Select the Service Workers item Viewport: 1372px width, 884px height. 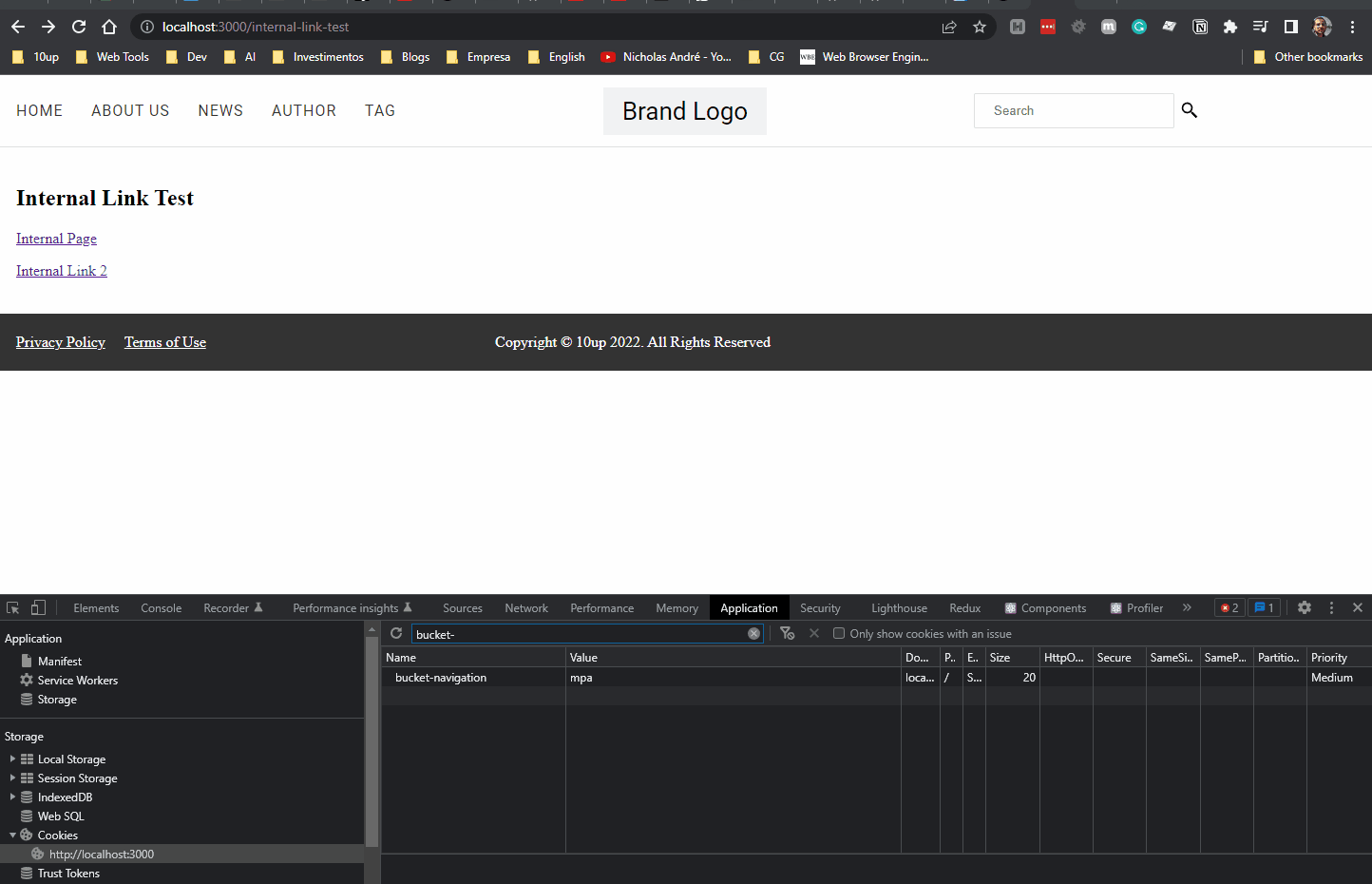pyautogui.click(x=78, y=680)
